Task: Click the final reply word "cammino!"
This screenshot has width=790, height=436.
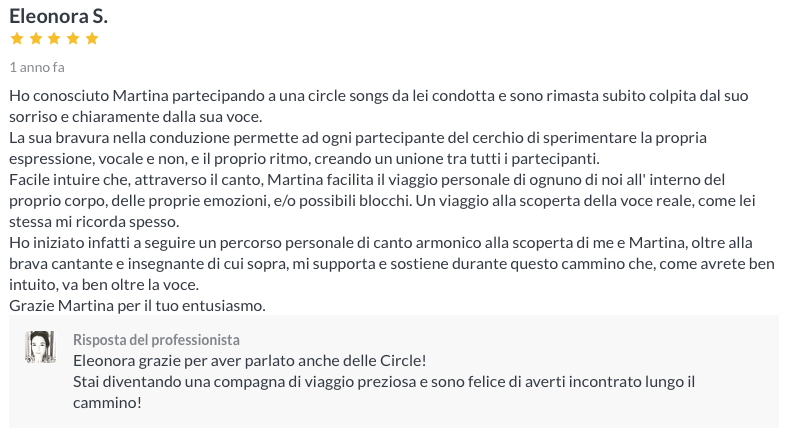Action: point(108,403)
